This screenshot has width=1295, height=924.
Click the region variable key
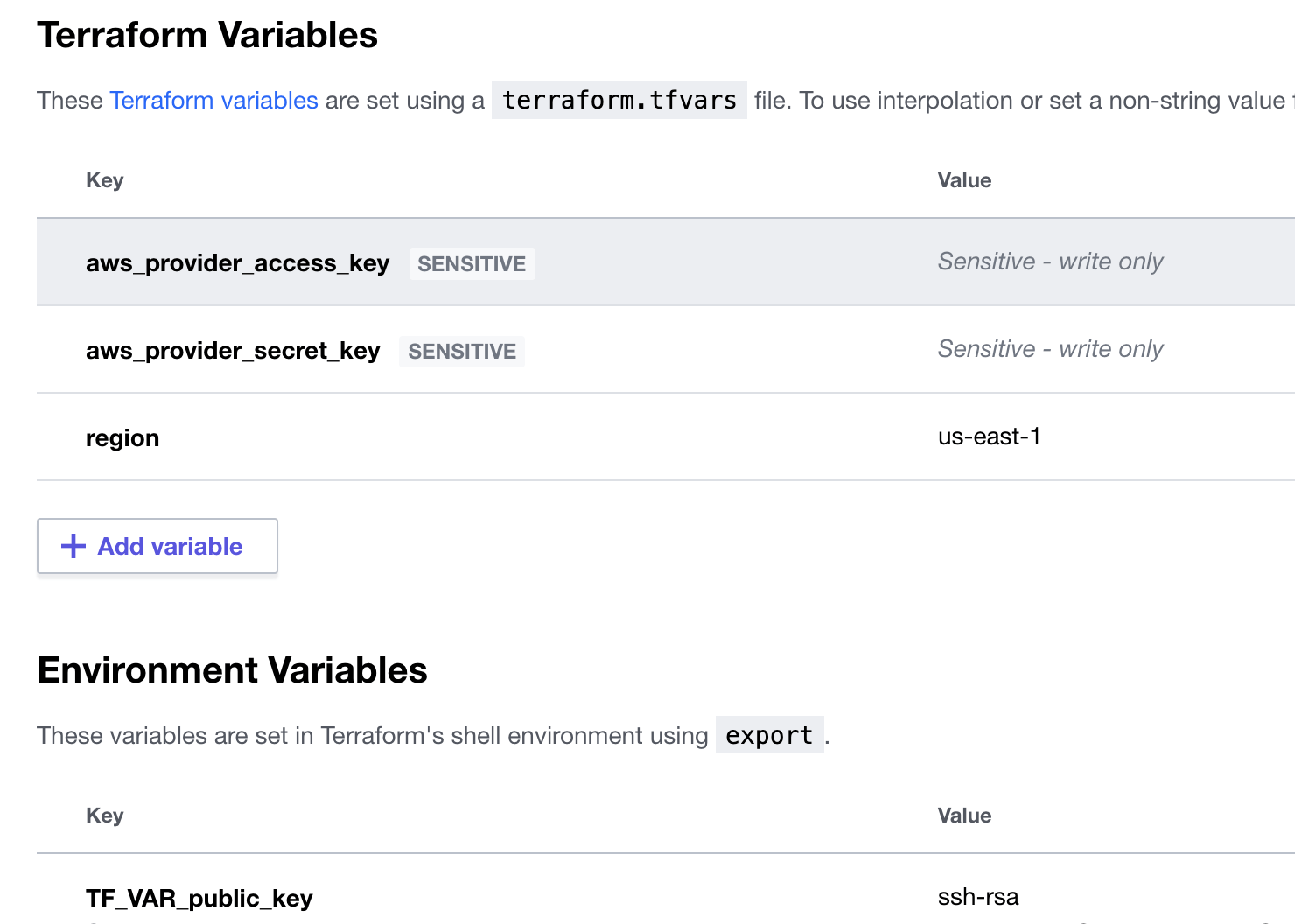[x=122, y=438]
